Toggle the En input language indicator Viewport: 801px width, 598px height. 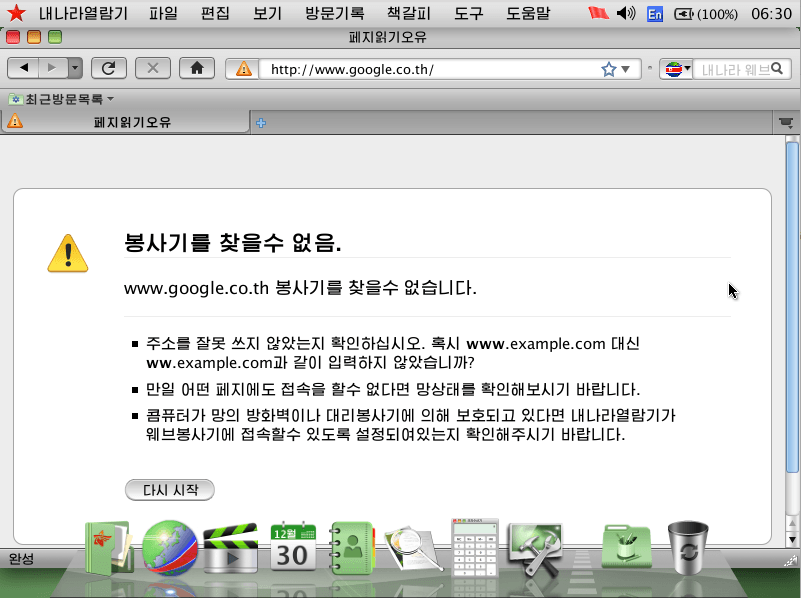pos(654,14)
